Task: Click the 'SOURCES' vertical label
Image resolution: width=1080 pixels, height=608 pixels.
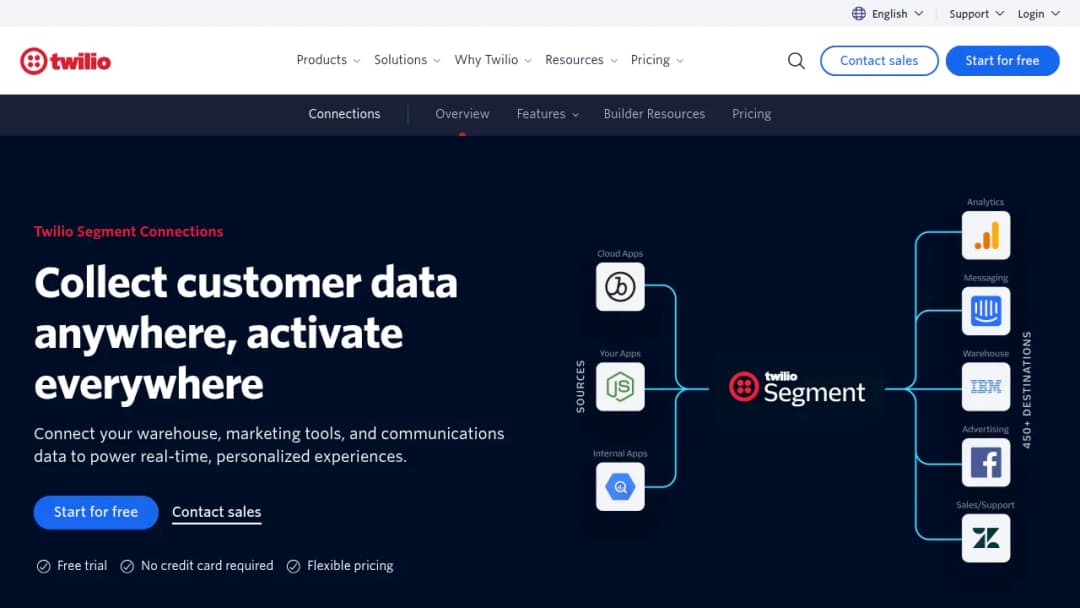Action: pos(580,387)
